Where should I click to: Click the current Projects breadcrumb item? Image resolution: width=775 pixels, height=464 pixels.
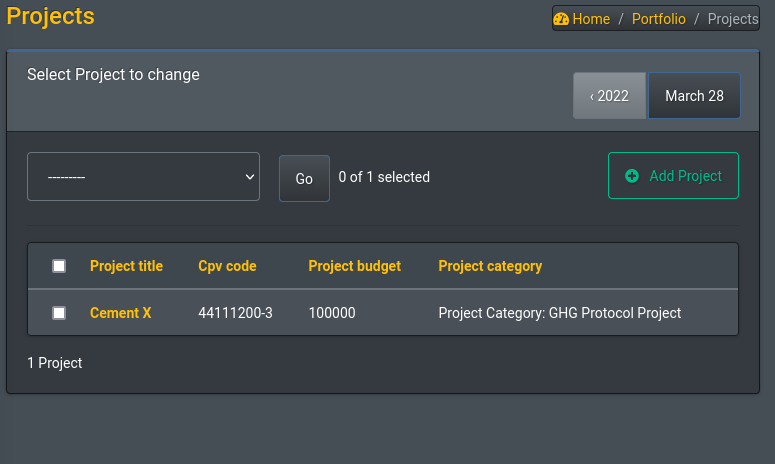[732, 19]
